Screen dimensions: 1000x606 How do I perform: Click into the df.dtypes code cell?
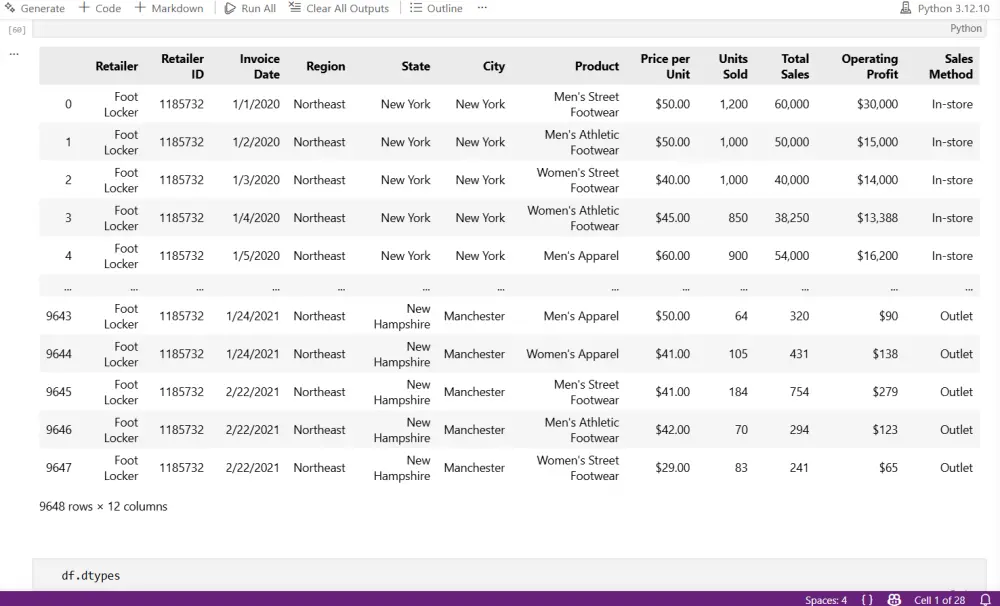(509, 575)
